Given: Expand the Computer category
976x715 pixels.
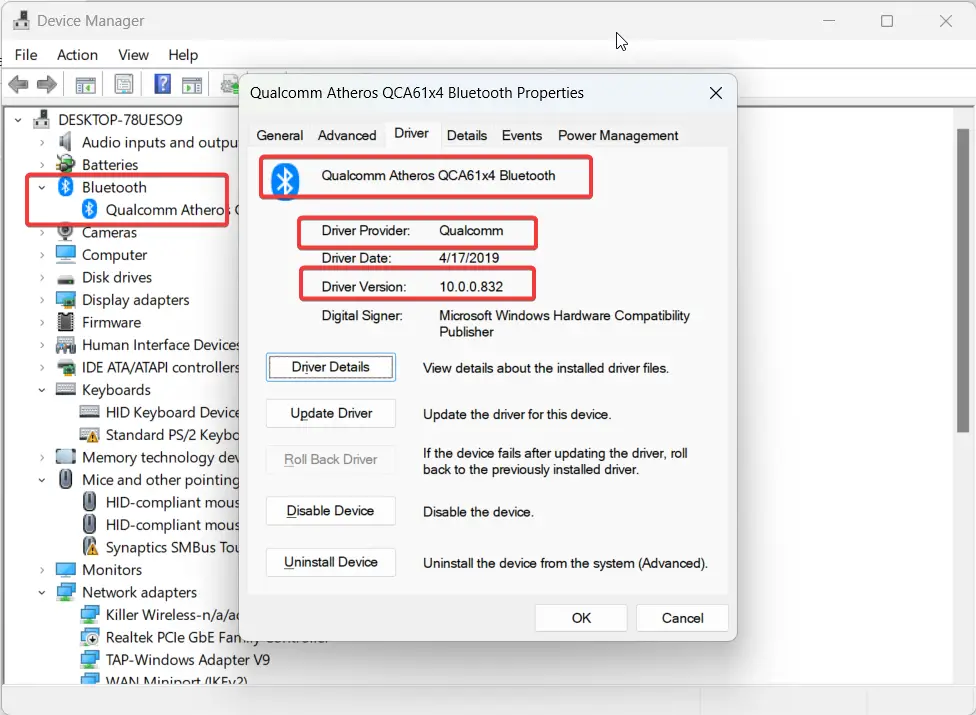Looking at the screenshot, I should 42,255.
